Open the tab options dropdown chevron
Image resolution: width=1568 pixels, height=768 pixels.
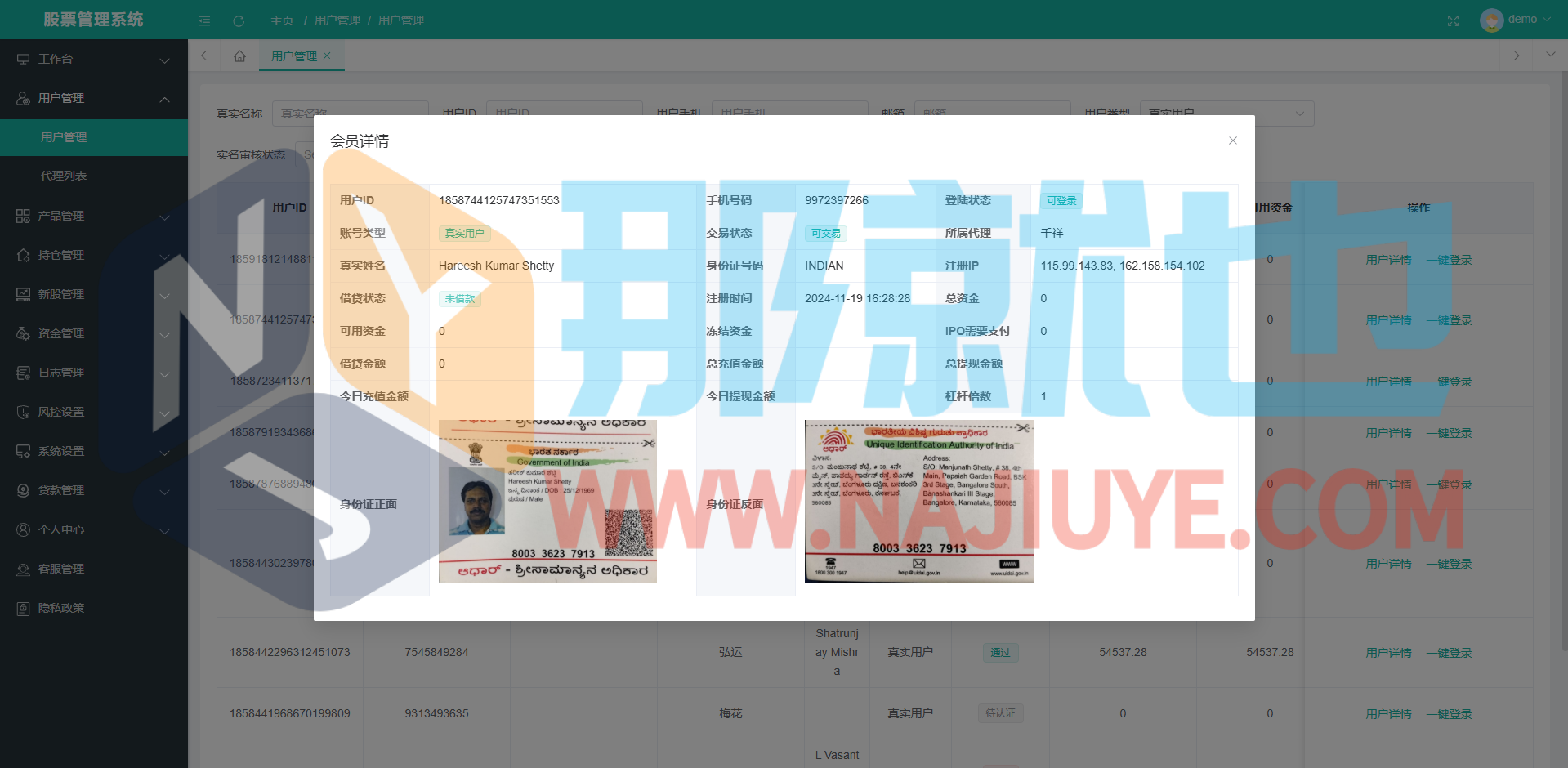[x=1550, y=55]
